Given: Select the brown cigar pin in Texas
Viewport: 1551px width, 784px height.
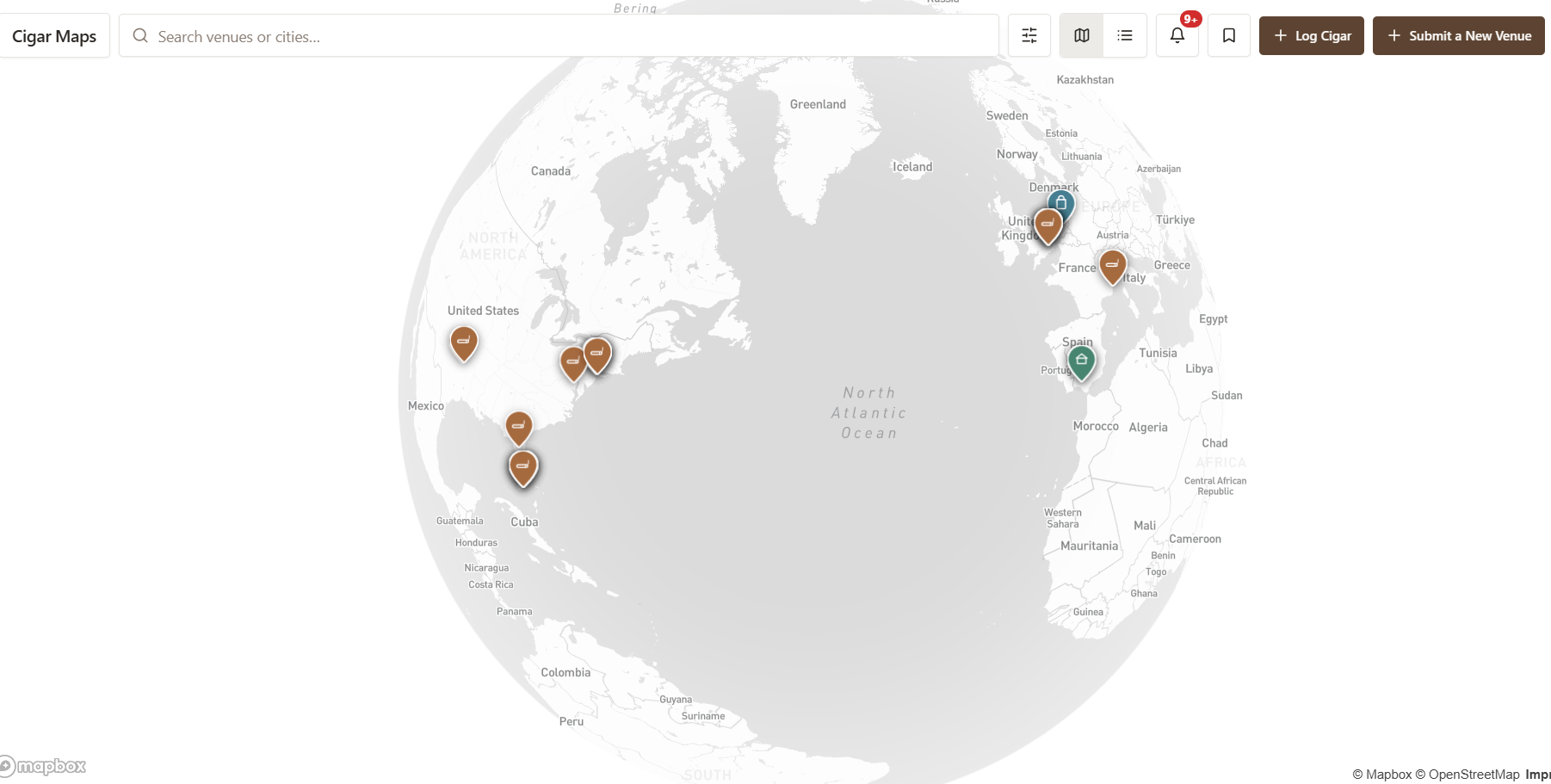Looking at the screenshot, I should (518, 425).
